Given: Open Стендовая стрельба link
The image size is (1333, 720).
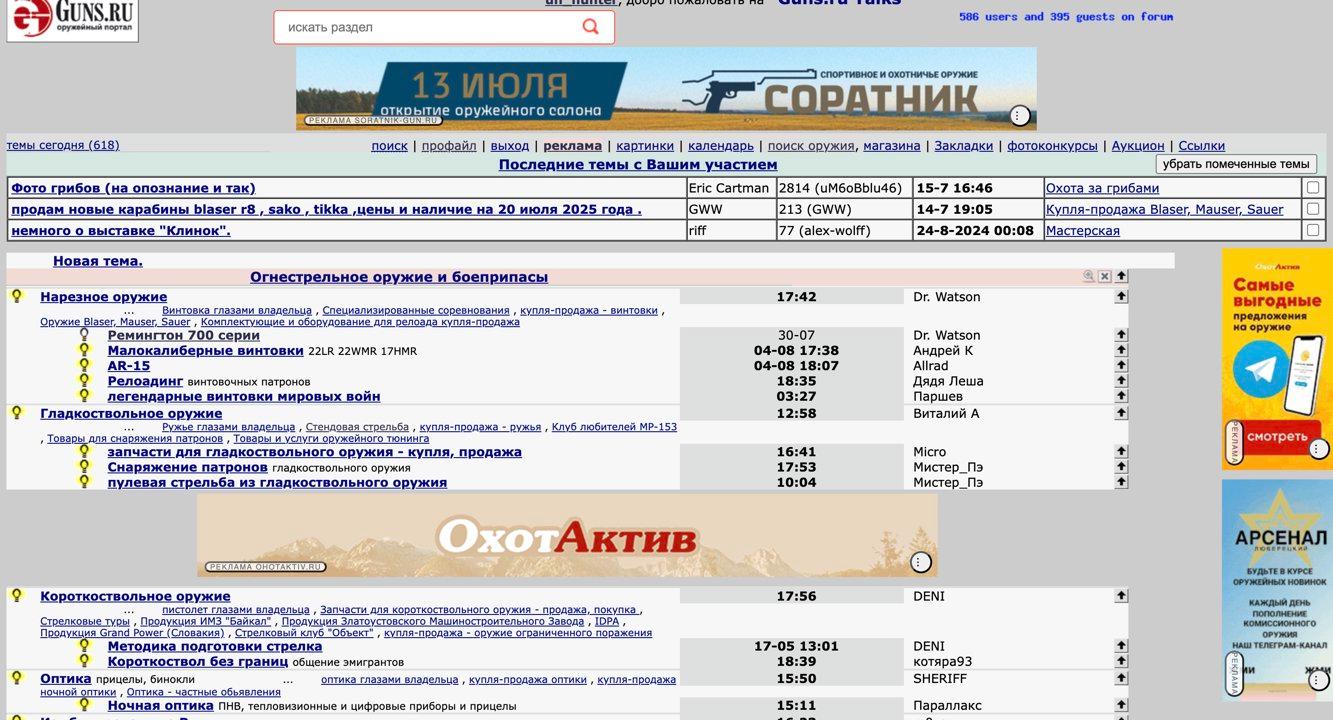Looking at the screenshot, I should click(357, 427).
